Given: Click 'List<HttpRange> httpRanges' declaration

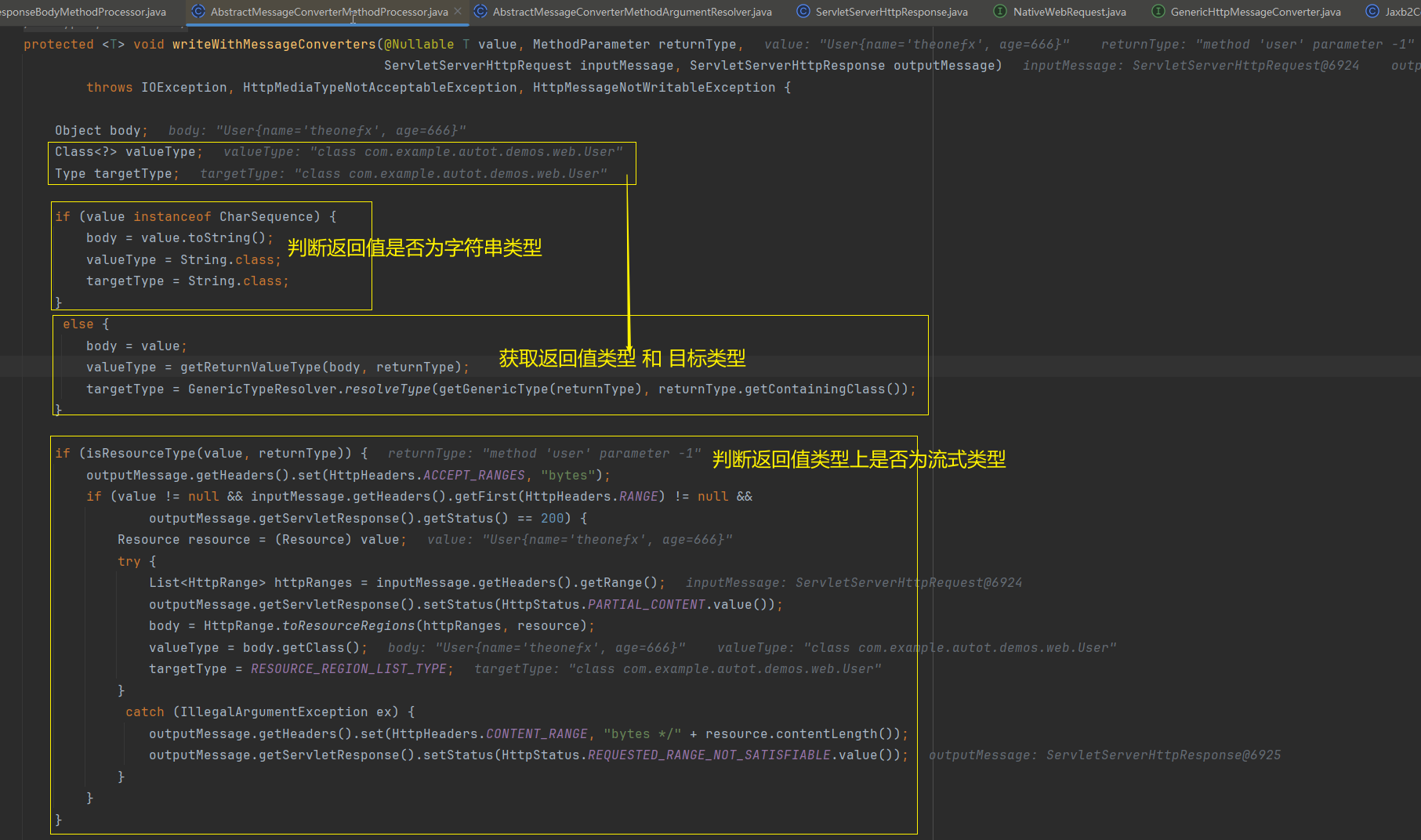Looking at the screenshot, I should click(251, 583).
